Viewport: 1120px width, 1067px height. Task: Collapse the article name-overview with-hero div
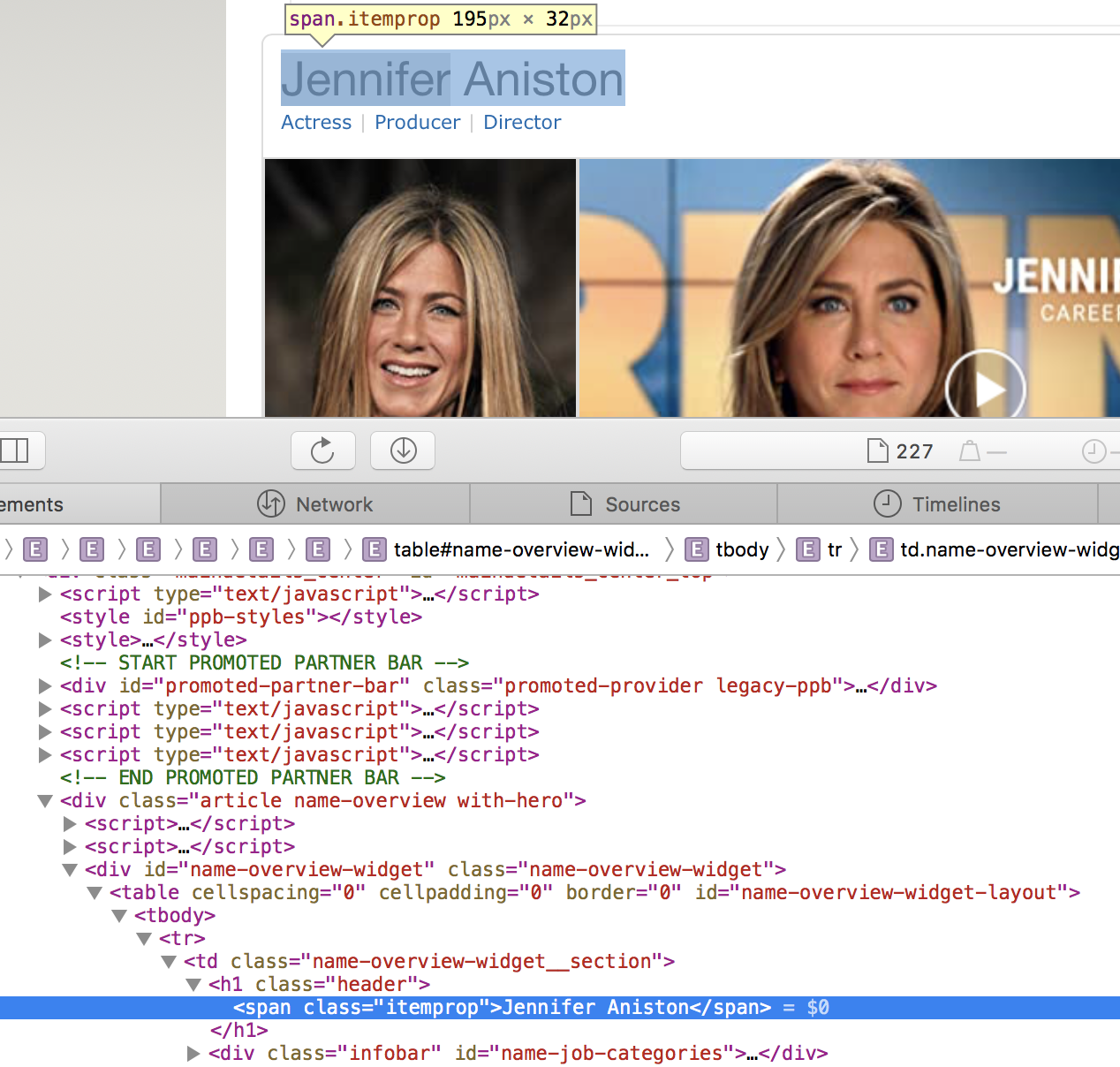(x=44, y=800)
